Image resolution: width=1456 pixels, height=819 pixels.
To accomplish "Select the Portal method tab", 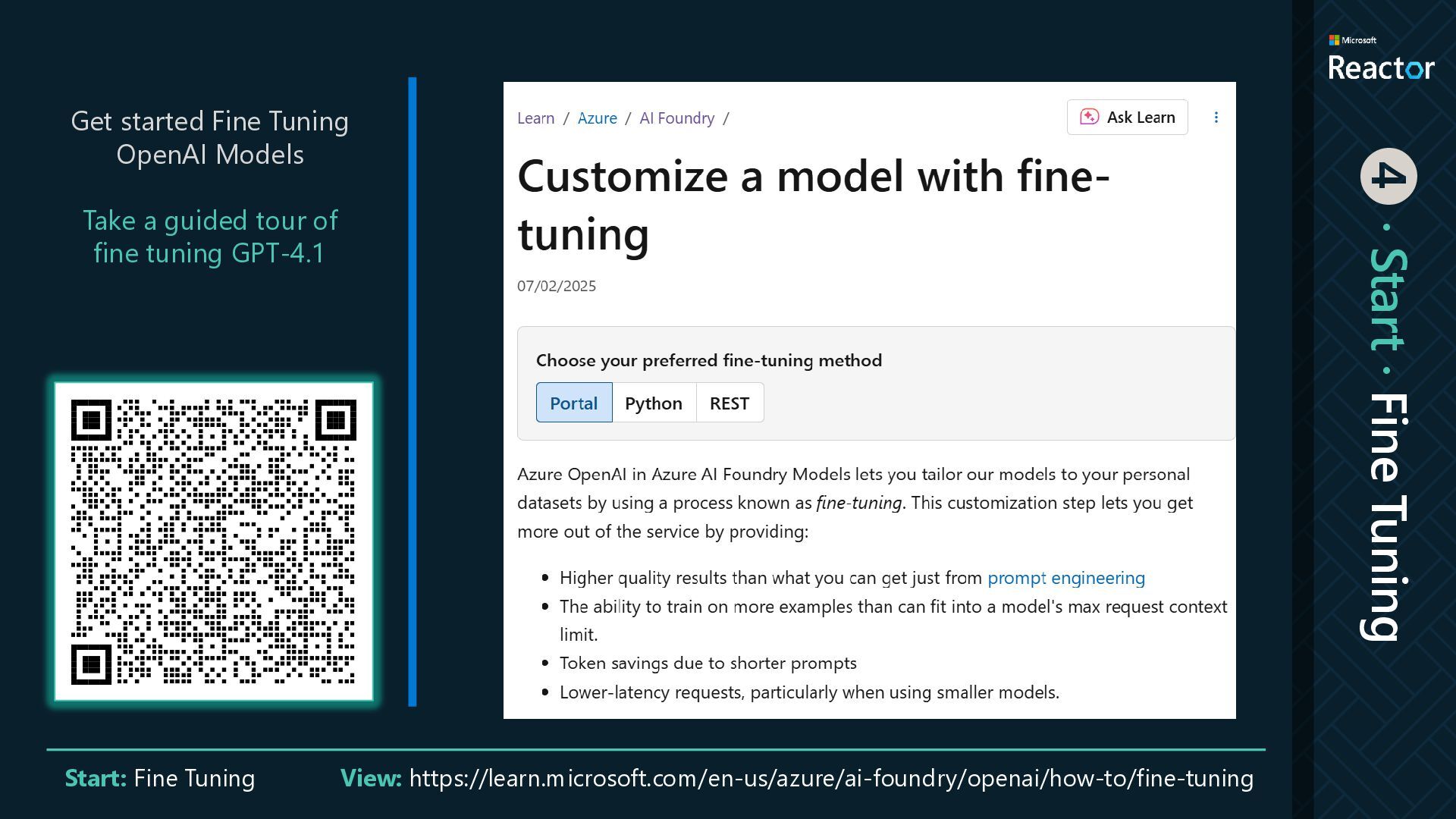I will pos(574,403).
